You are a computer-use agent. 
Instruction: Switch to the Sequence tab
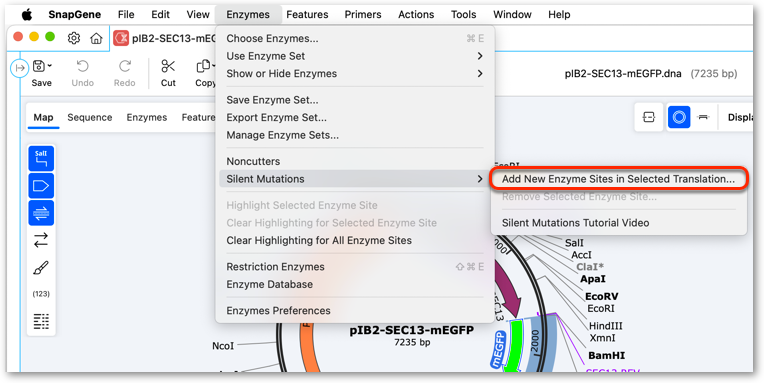(x=90, y=117)
